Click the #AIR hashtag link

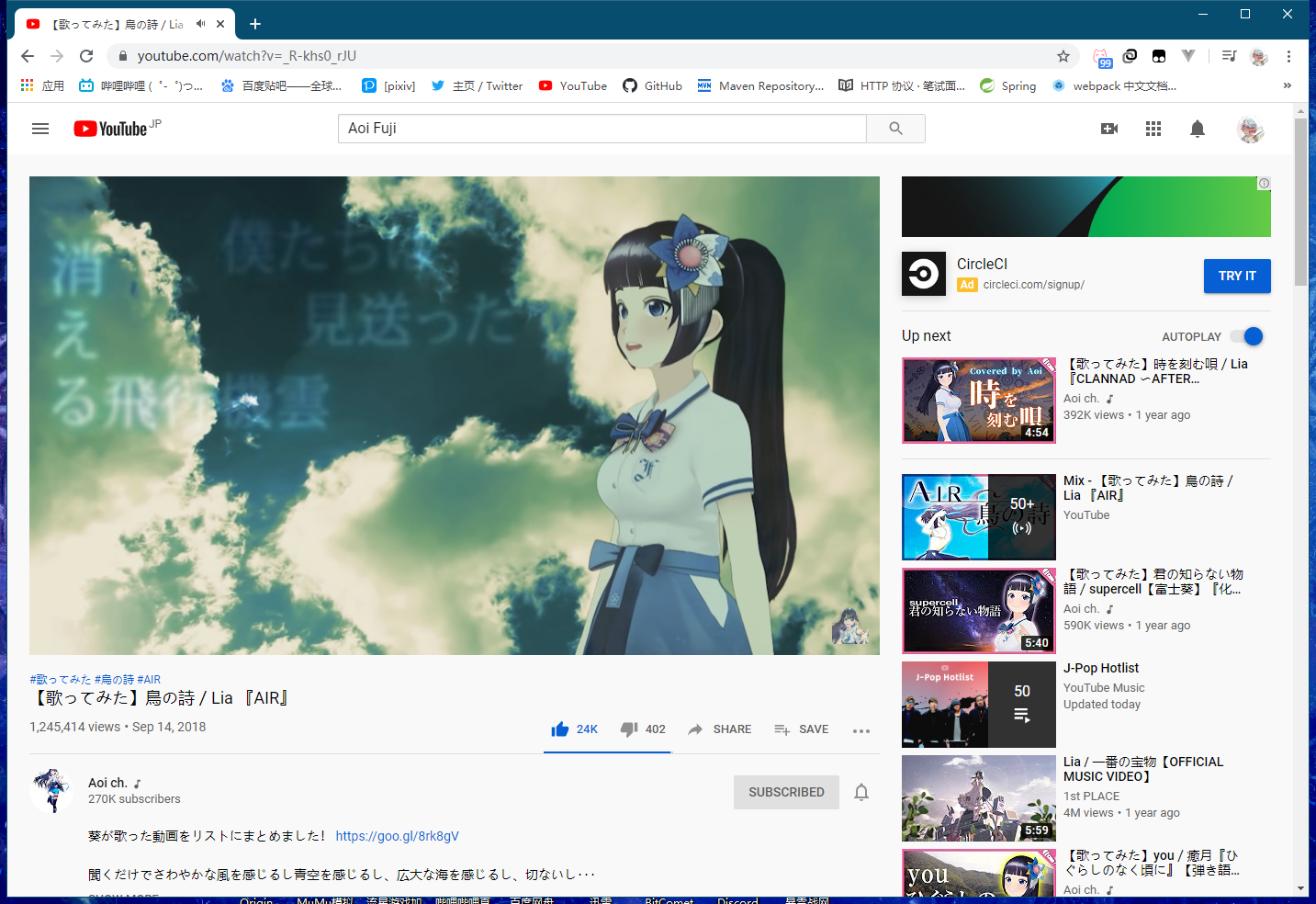pos(149,680)
